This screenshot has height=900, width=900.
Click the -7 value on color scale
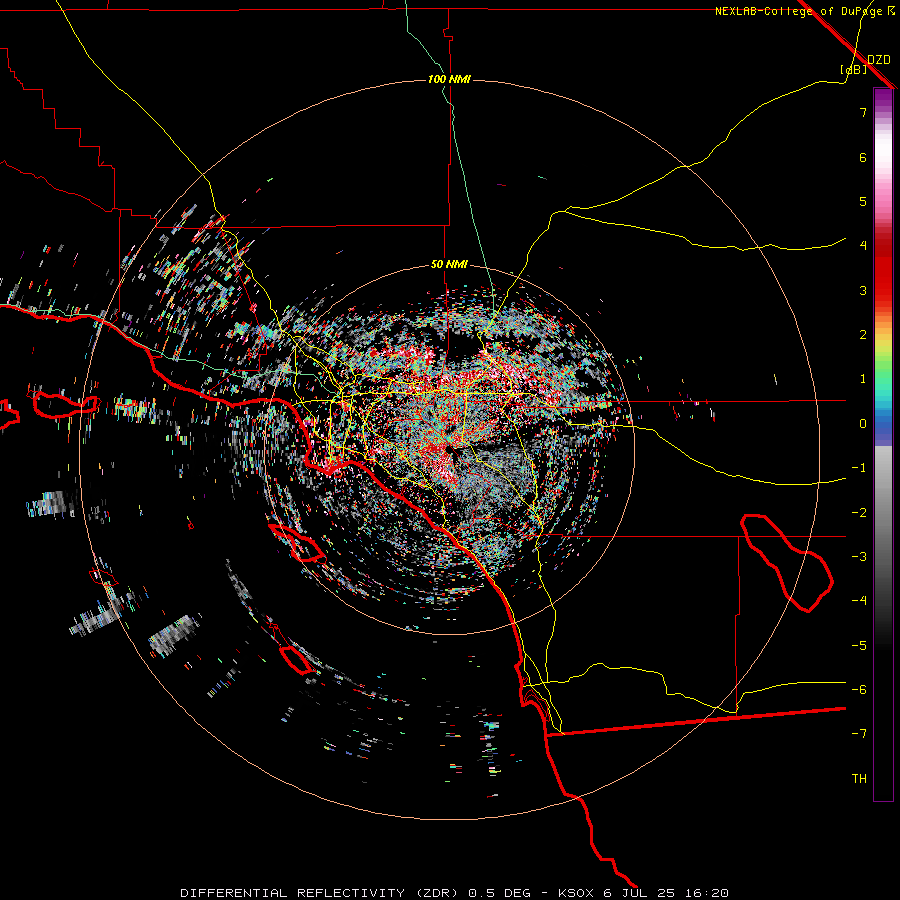[859, 734]
